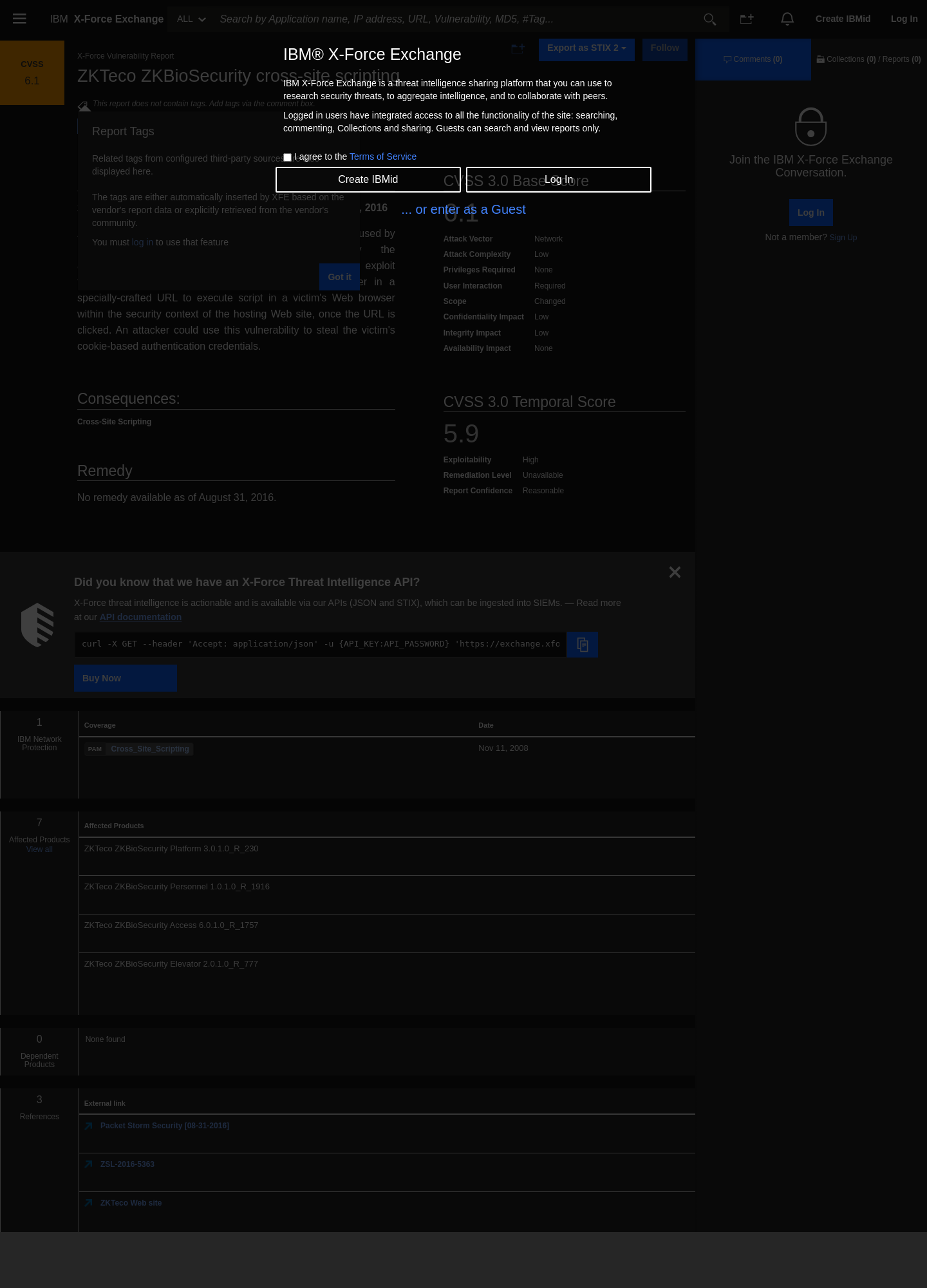Open the Terms of Service link

(383, 156)
